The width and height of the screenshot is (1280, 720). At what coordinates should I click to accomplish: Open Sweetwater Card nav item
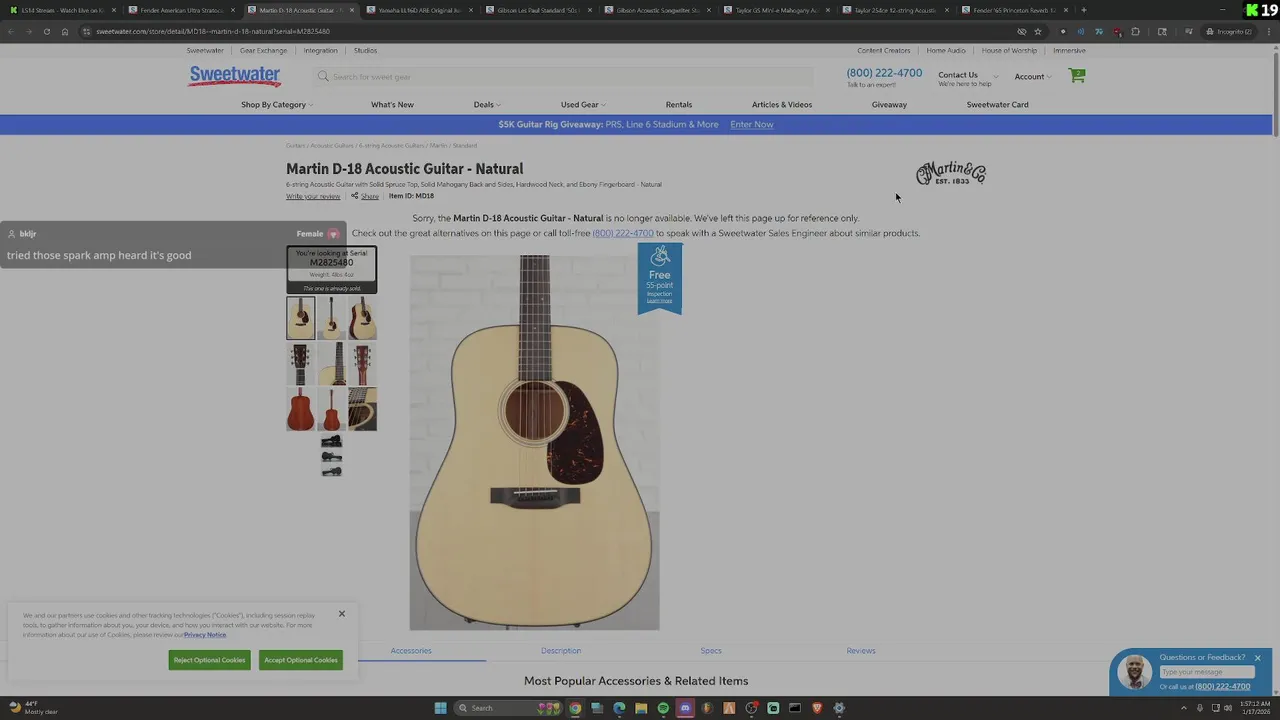(997, 104)
